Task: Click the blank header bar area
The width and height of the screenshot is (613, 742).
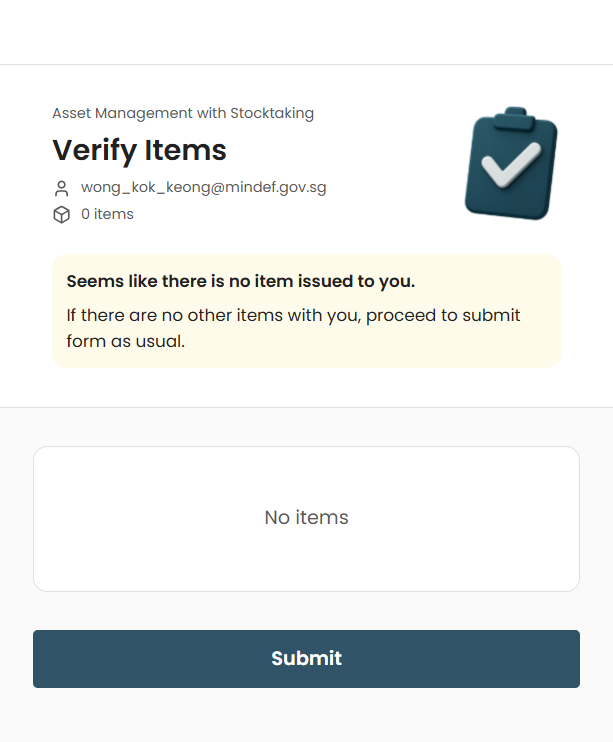Action: click(306, 32)
